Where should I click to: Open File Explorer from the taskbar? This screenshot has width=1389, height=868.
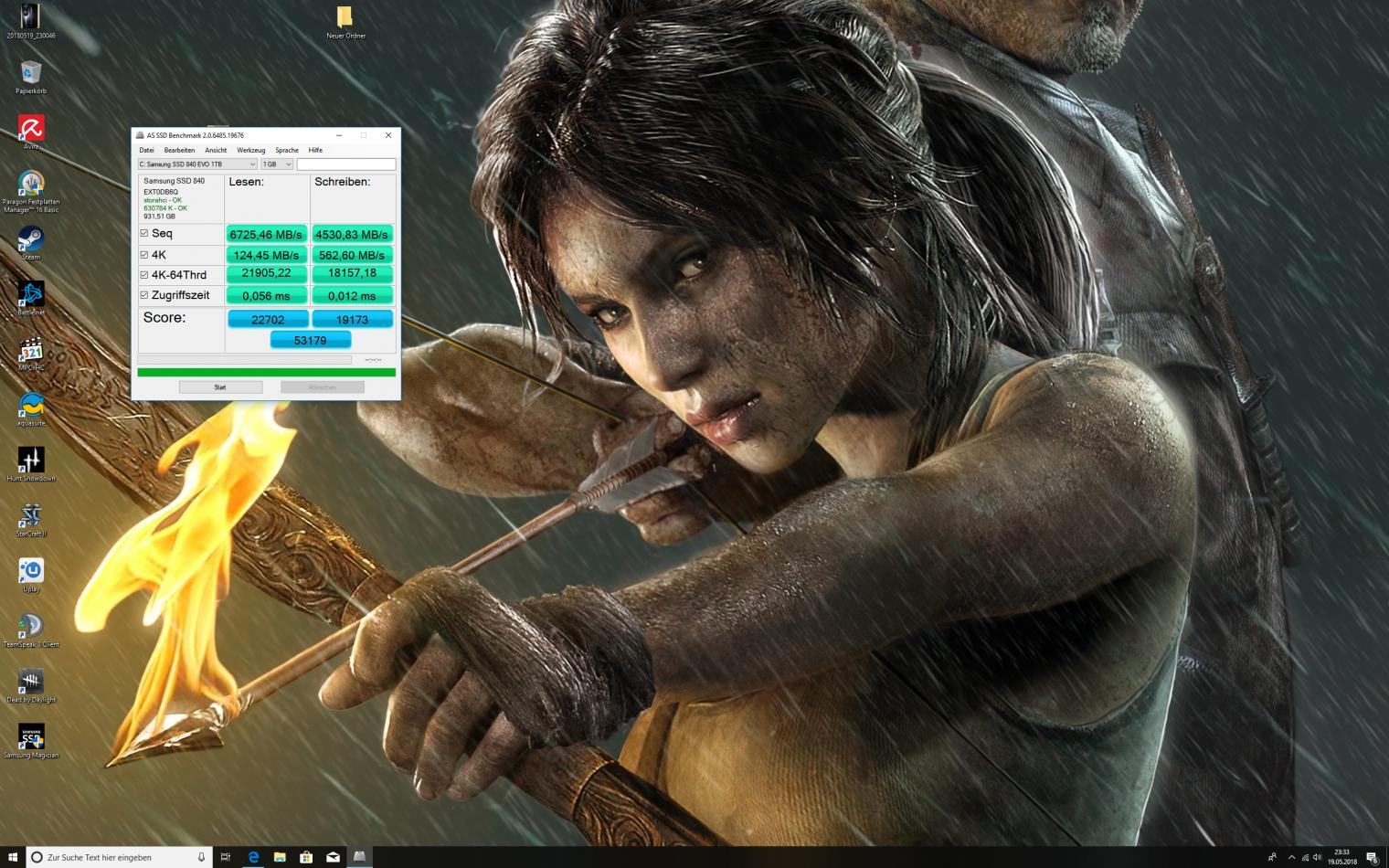(x=280, y=857)
